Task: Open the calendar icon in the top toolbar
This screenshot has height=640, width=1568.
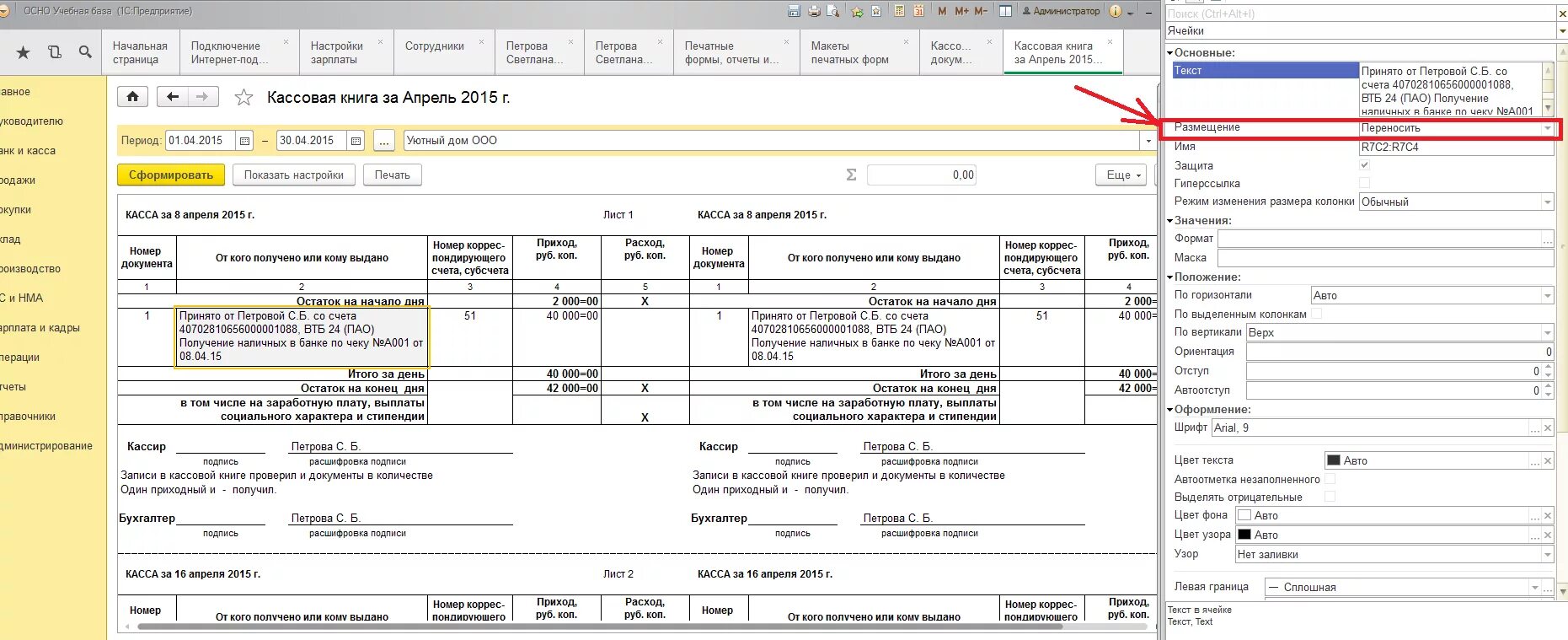Action: [918, 11]
